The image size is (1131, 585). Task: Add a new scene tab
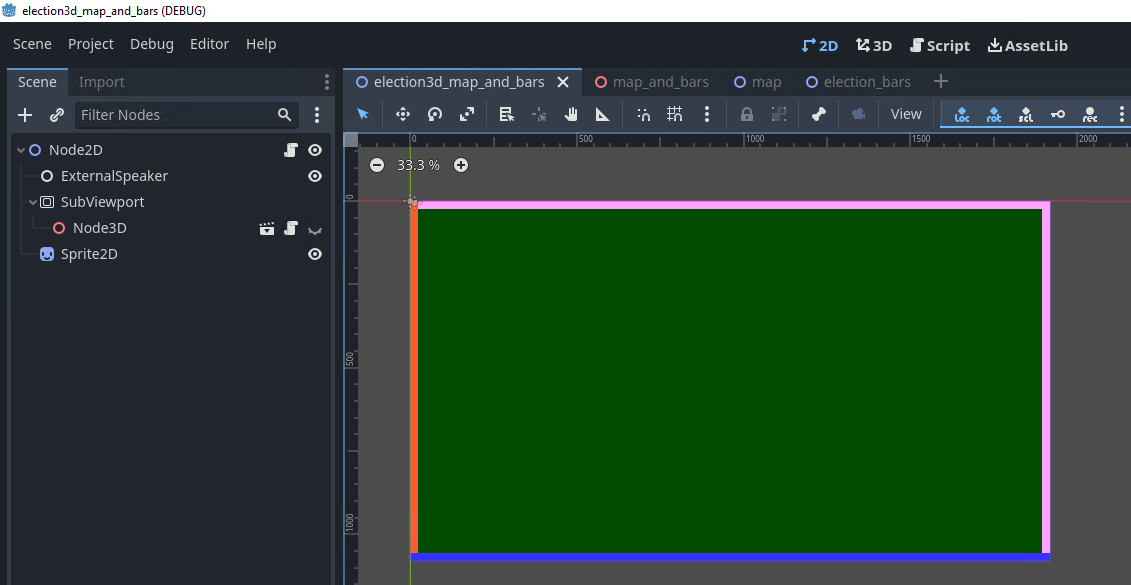941,82
